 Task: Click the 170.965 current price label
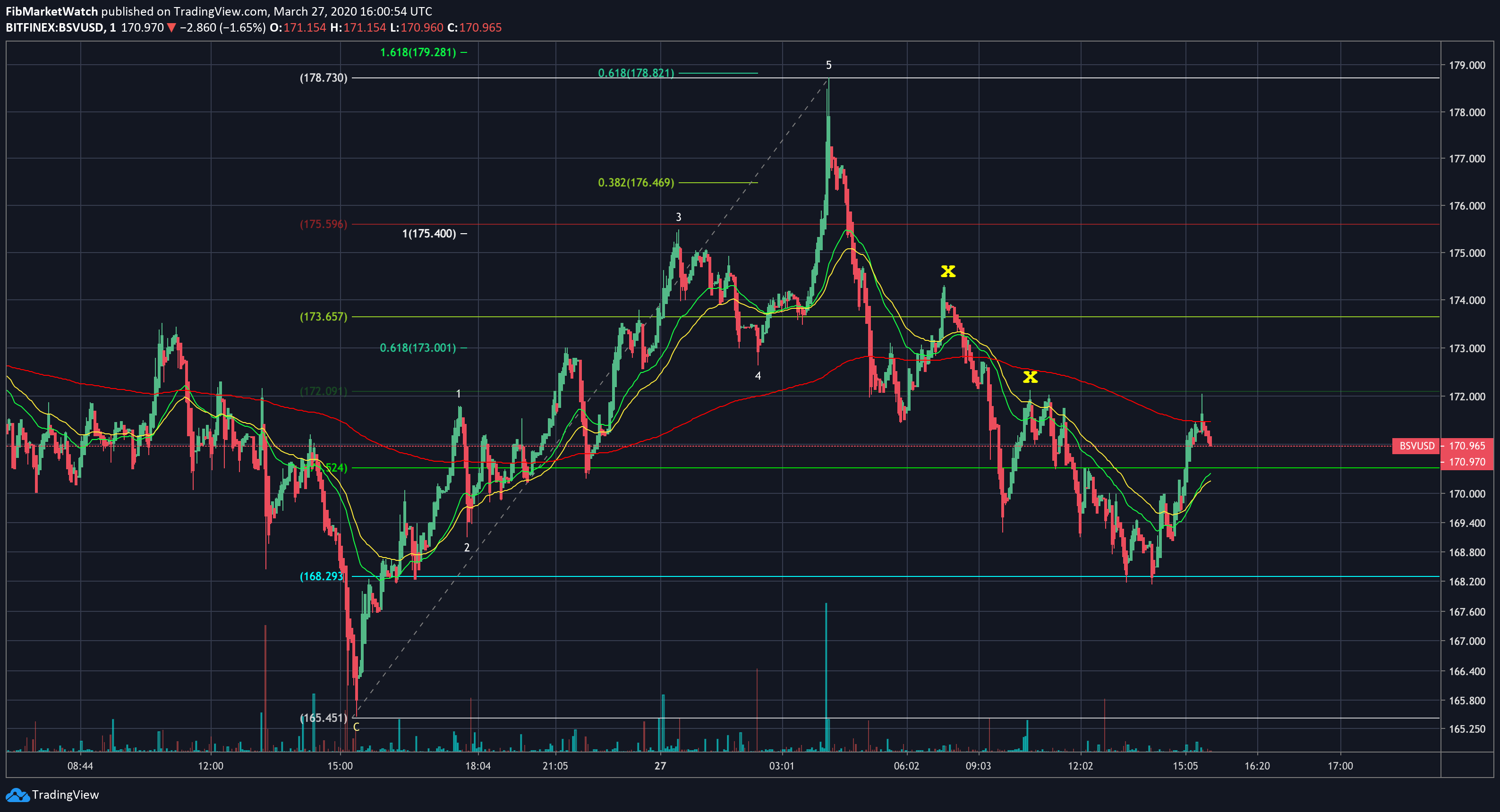point(1467,446)
